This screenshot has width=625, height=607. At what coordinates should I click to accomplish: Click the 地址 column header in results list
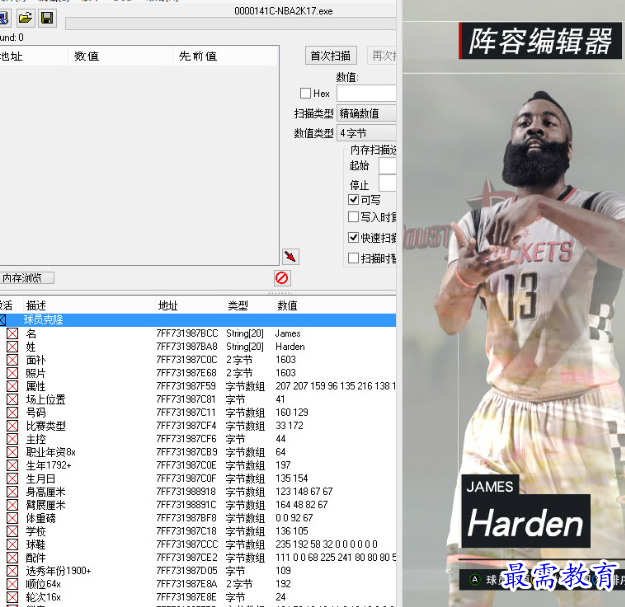(x=33, y=56)
